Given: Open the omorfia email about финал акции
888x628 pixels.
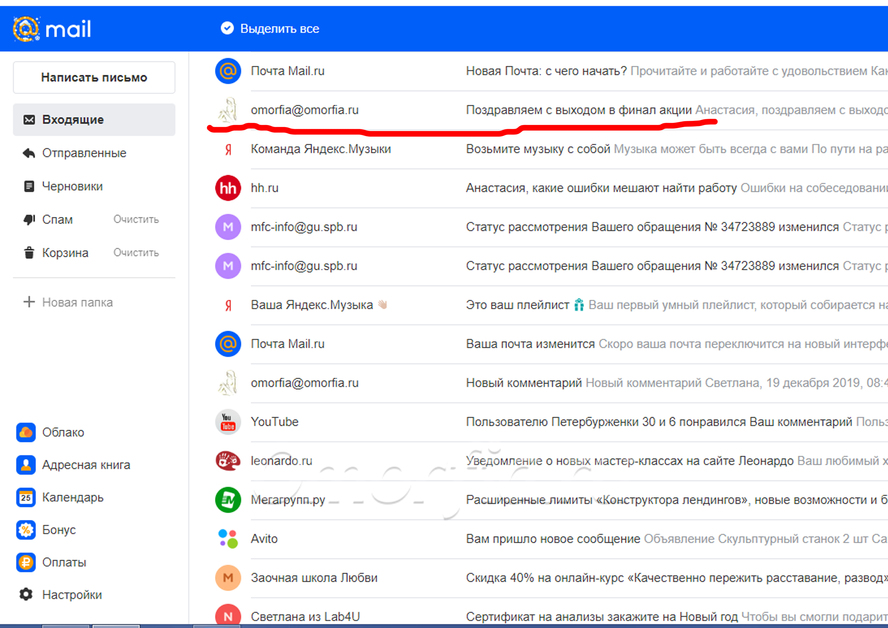Looking at the screenshot, I should (x=548, y=110).
